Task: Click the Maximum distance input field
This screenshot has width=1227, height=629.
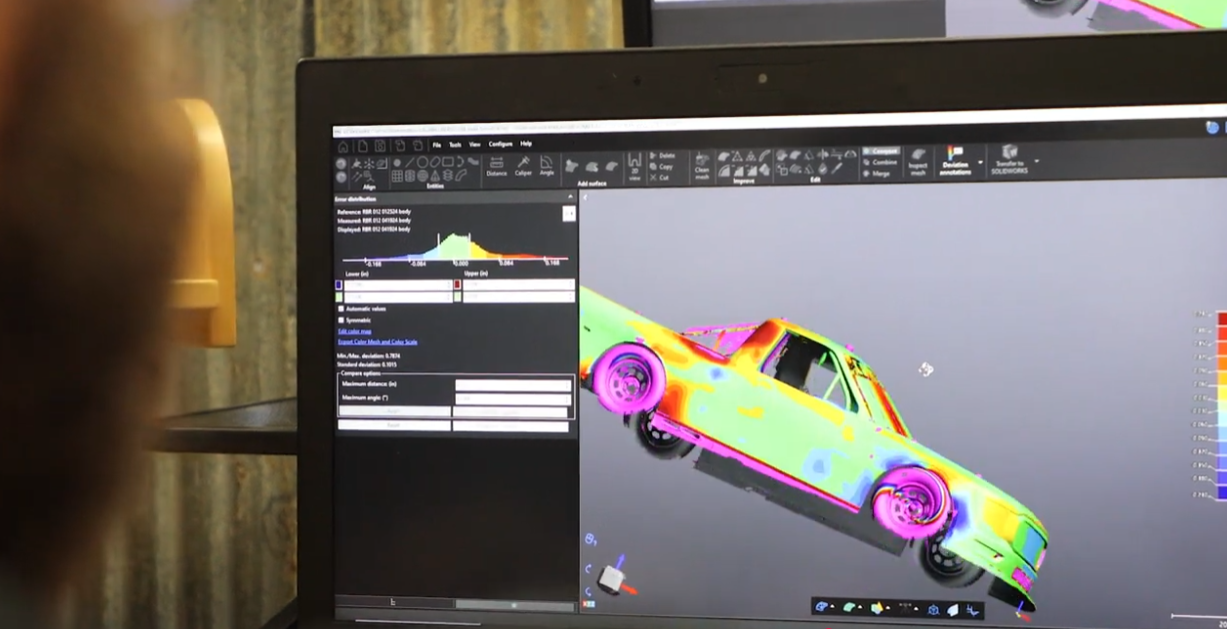Action: click(x=513, y=385)
